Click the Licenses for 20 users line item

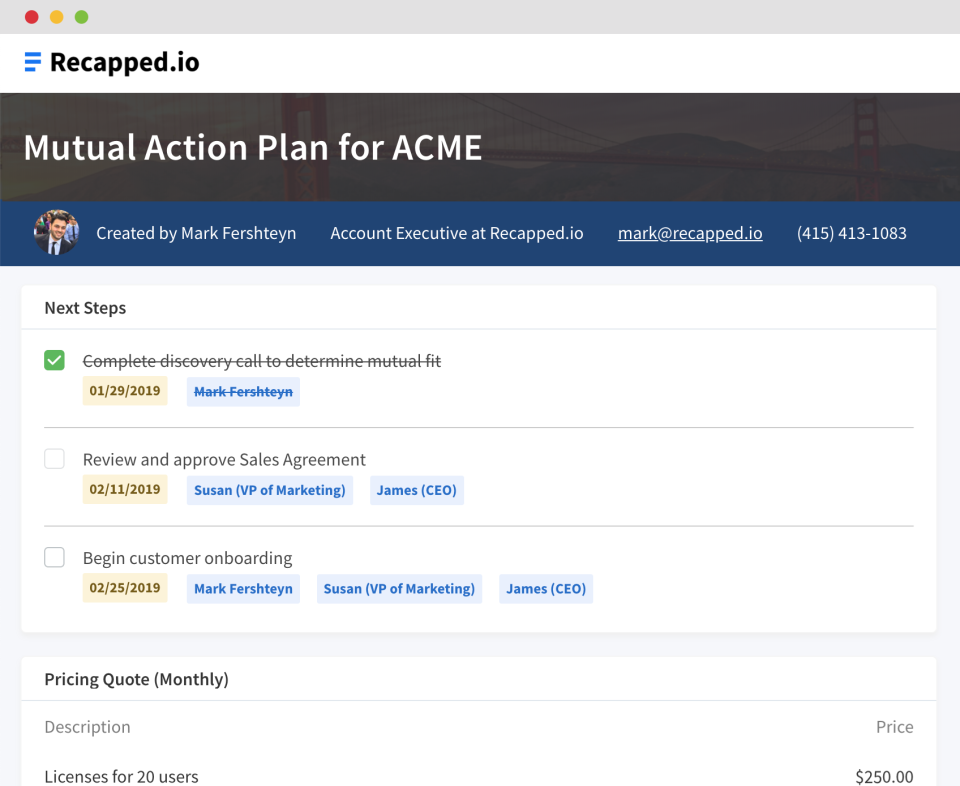[121, 776]
